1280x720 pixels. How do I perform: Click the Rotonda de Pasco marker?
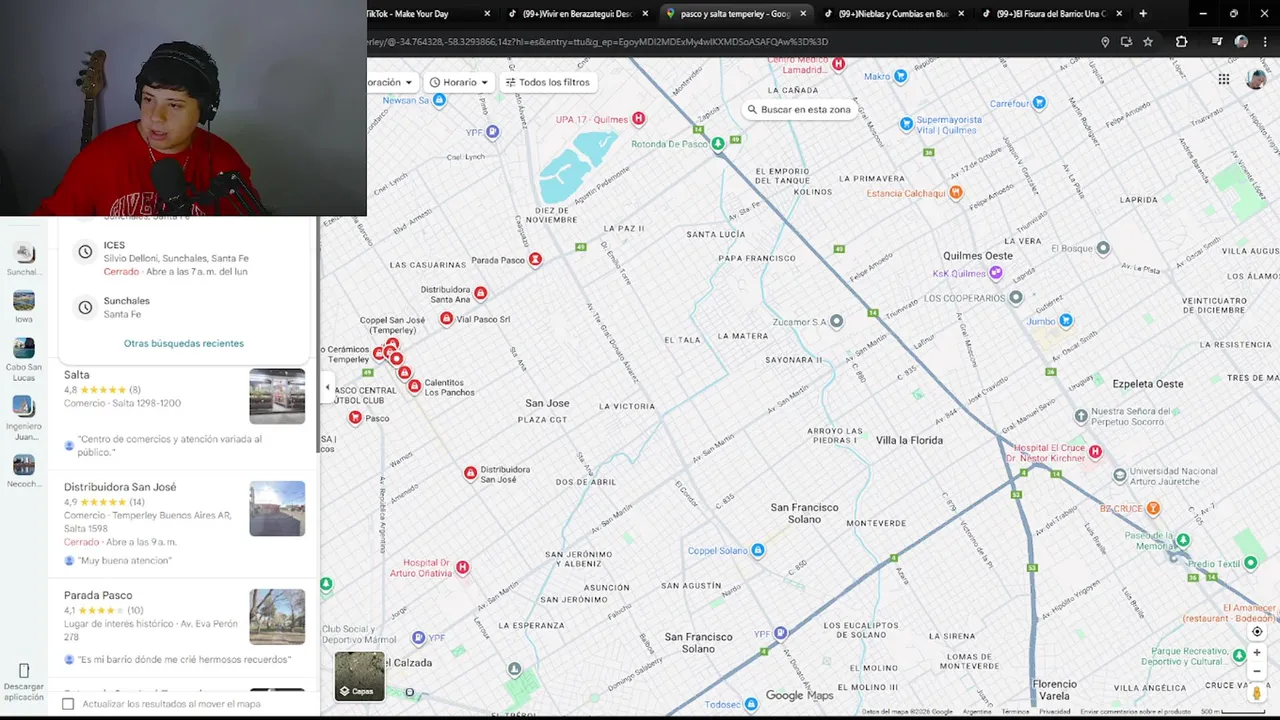coord(718,144)
